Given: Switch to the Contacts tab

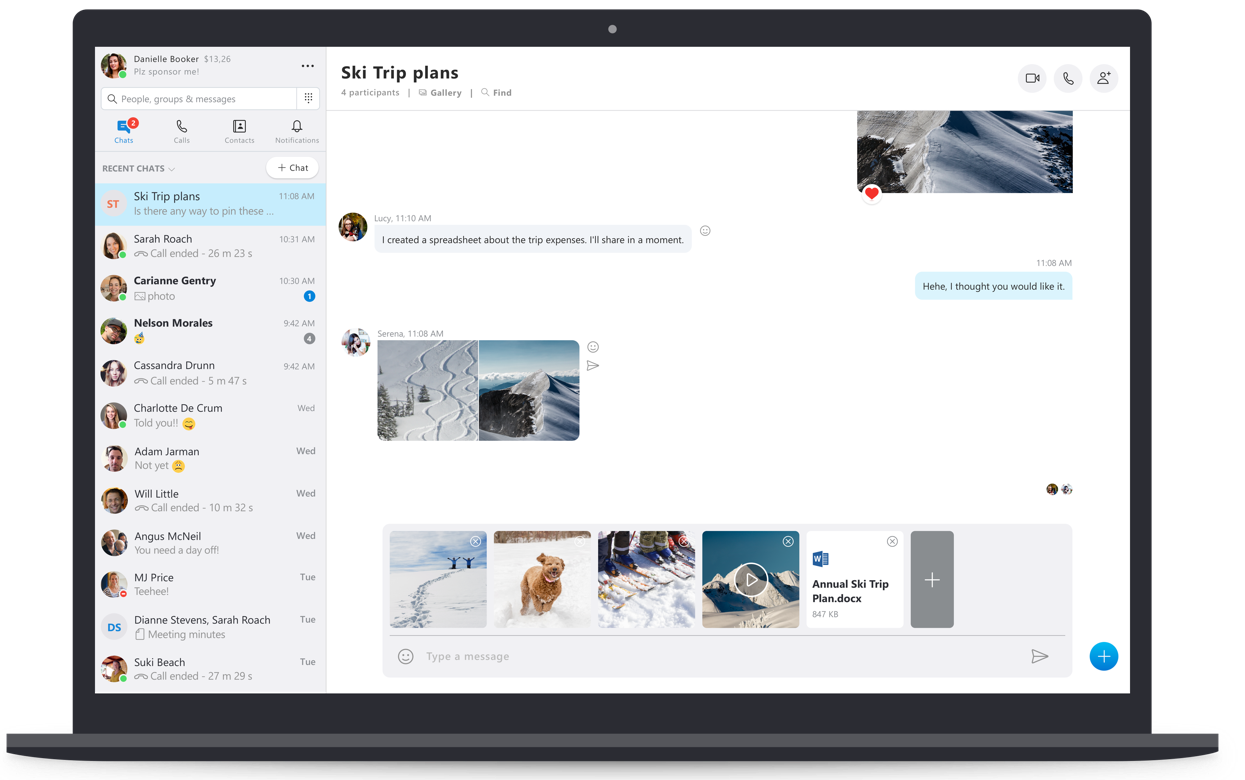Looking at the screenshot, I should pos(239,130).
